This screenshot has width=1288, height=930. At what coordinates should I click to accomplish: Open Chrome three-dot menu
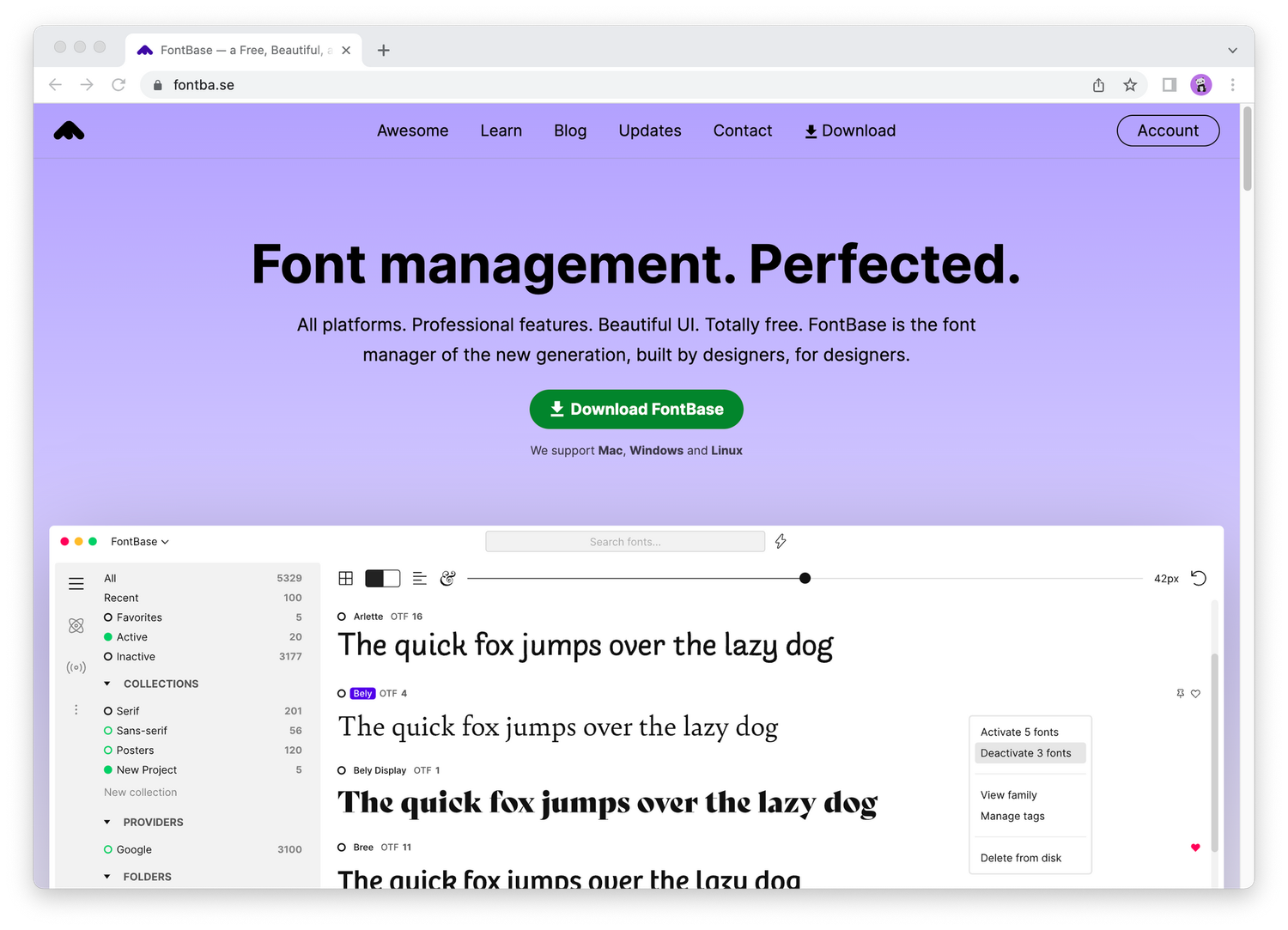[1232, 84]
